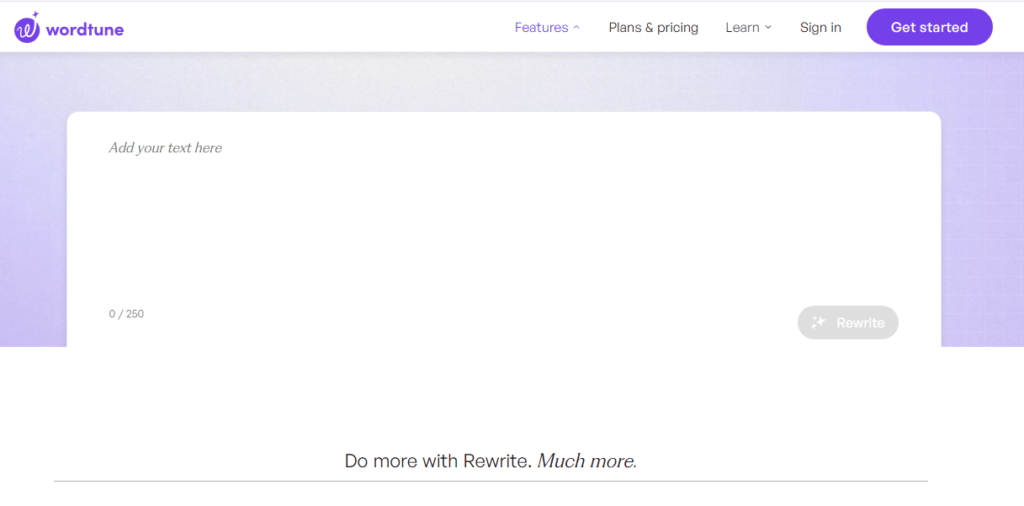Click the Rewrite button
This screenshot has width=1024, height=506.
(x=848, y=323)
